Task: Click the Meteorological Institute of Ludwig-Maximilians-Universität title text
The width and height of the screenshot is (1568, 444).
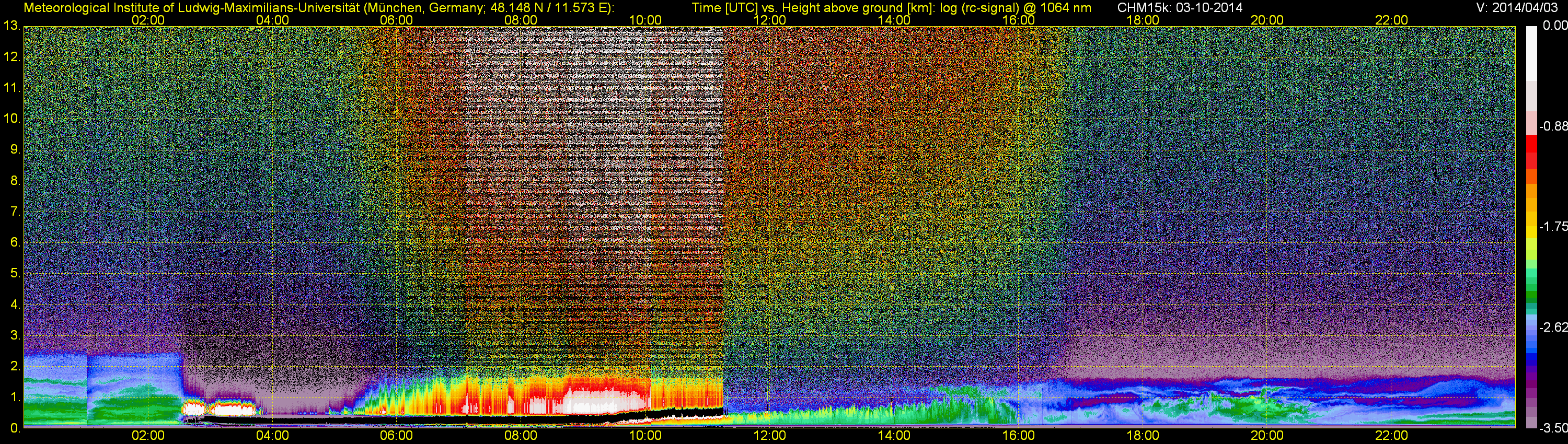Action: (319, 7)
